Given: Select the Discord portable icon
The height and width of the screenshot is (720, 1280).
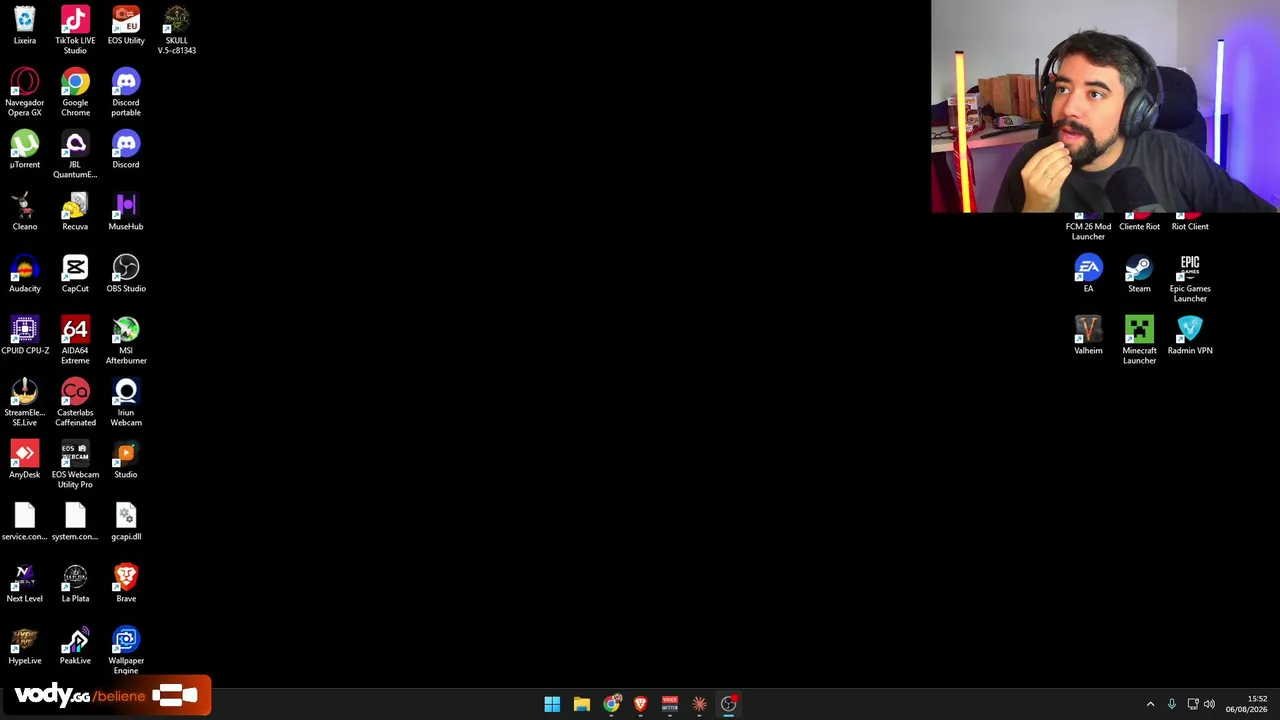Looking at the screenshot, I should tap(126, 82).
